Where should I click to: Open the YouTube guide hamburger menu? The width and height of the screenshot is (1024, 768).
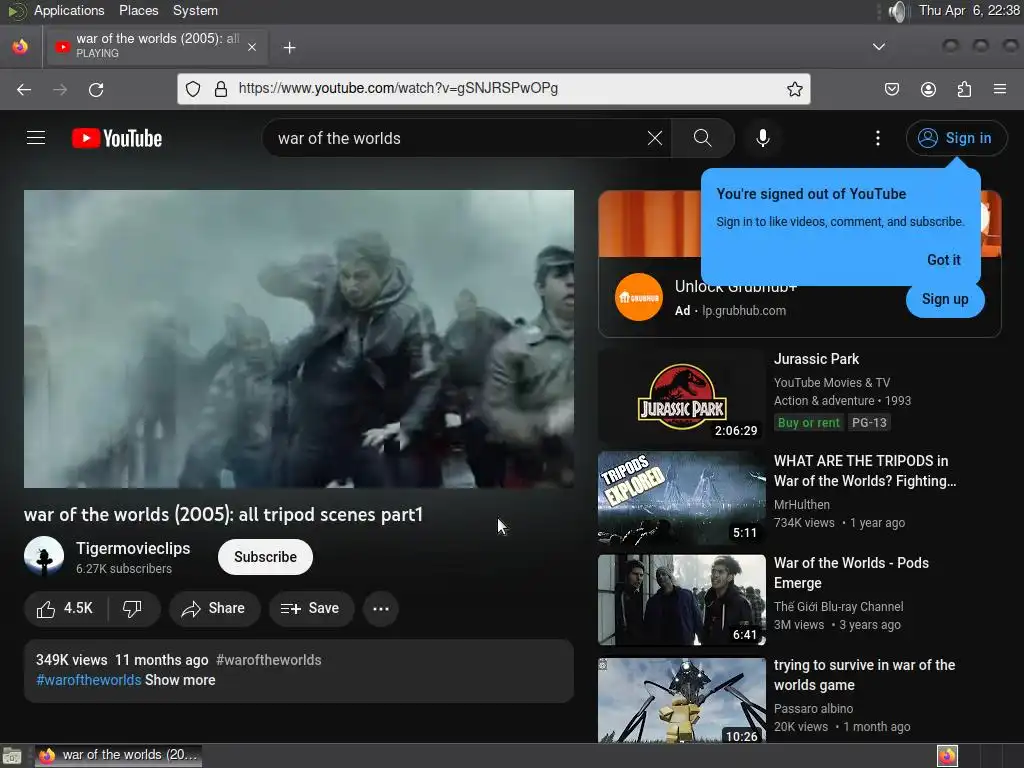[36, 138]
